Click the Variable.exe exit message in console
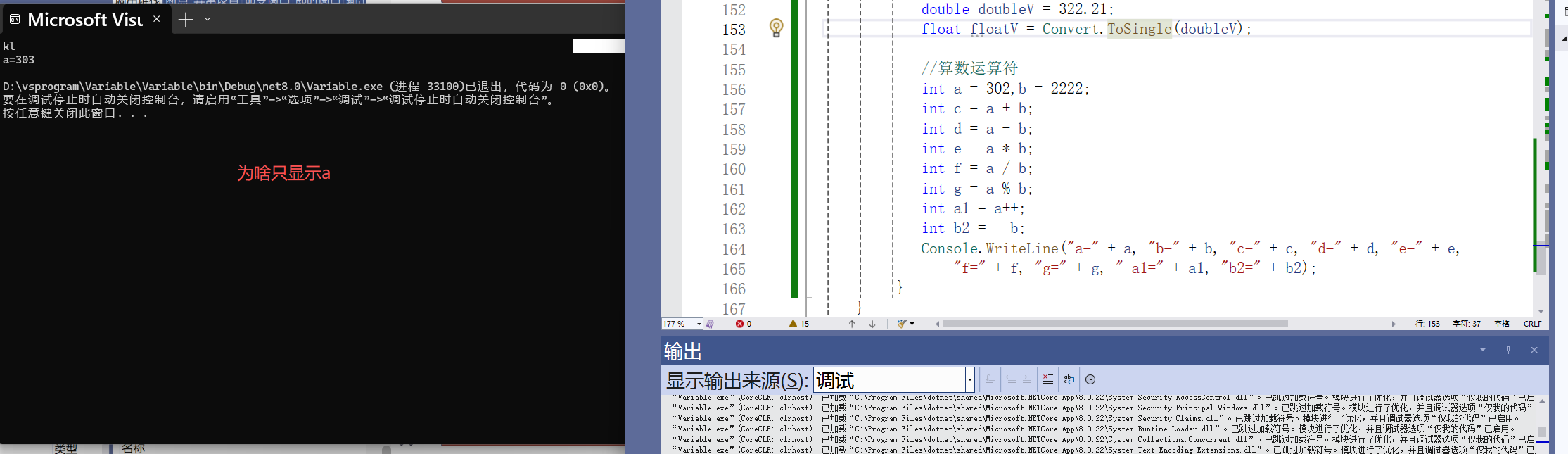This screenshot has width=1568, height=454. 308,86
